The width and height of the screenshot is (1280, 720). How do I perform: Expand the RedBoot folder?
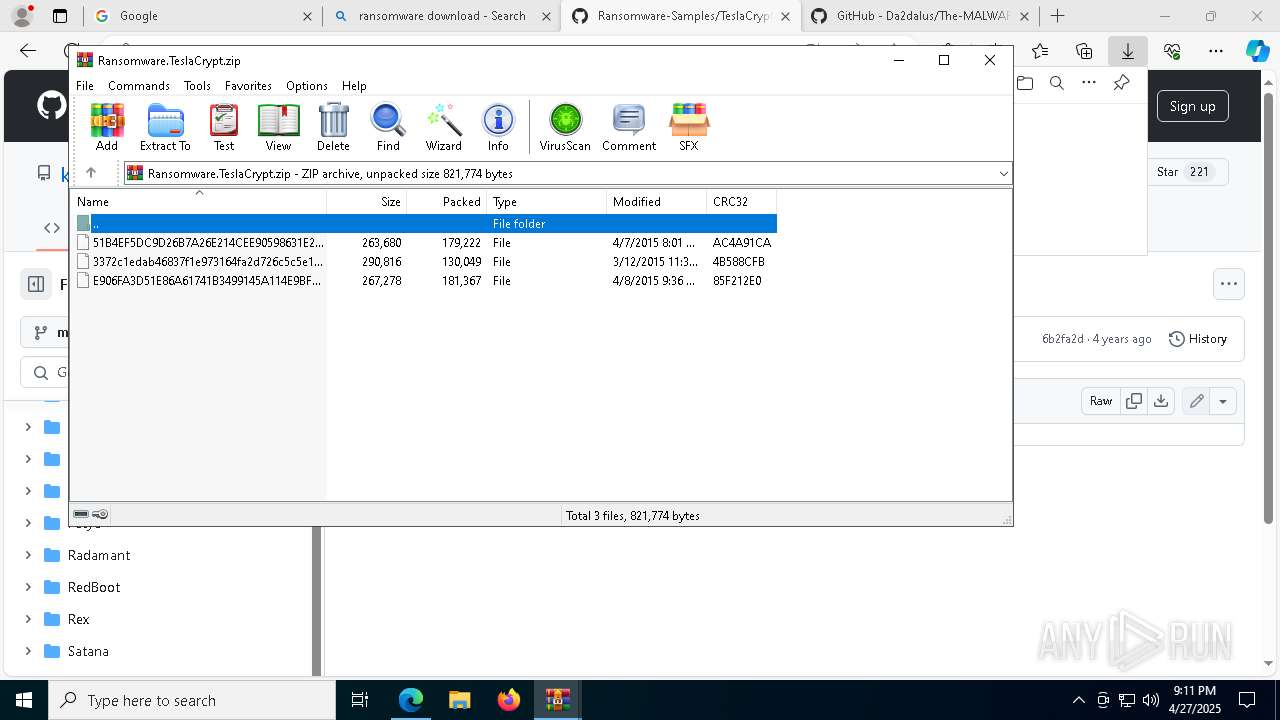pyautogui.click(x=28, y=587)
